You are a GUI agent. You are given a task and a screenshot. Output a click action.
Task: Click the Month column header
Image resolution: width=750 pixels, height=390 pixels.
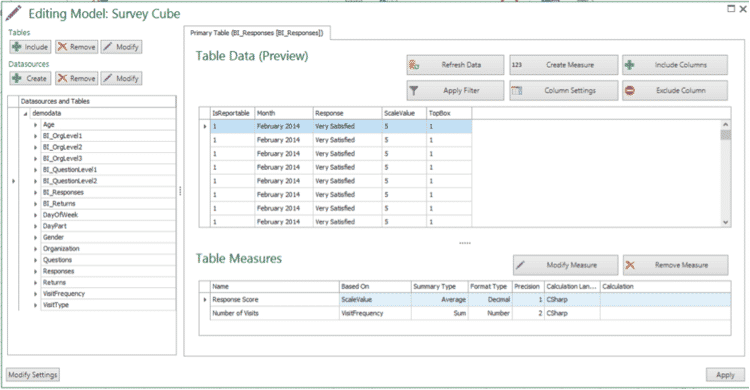[284, 113]
